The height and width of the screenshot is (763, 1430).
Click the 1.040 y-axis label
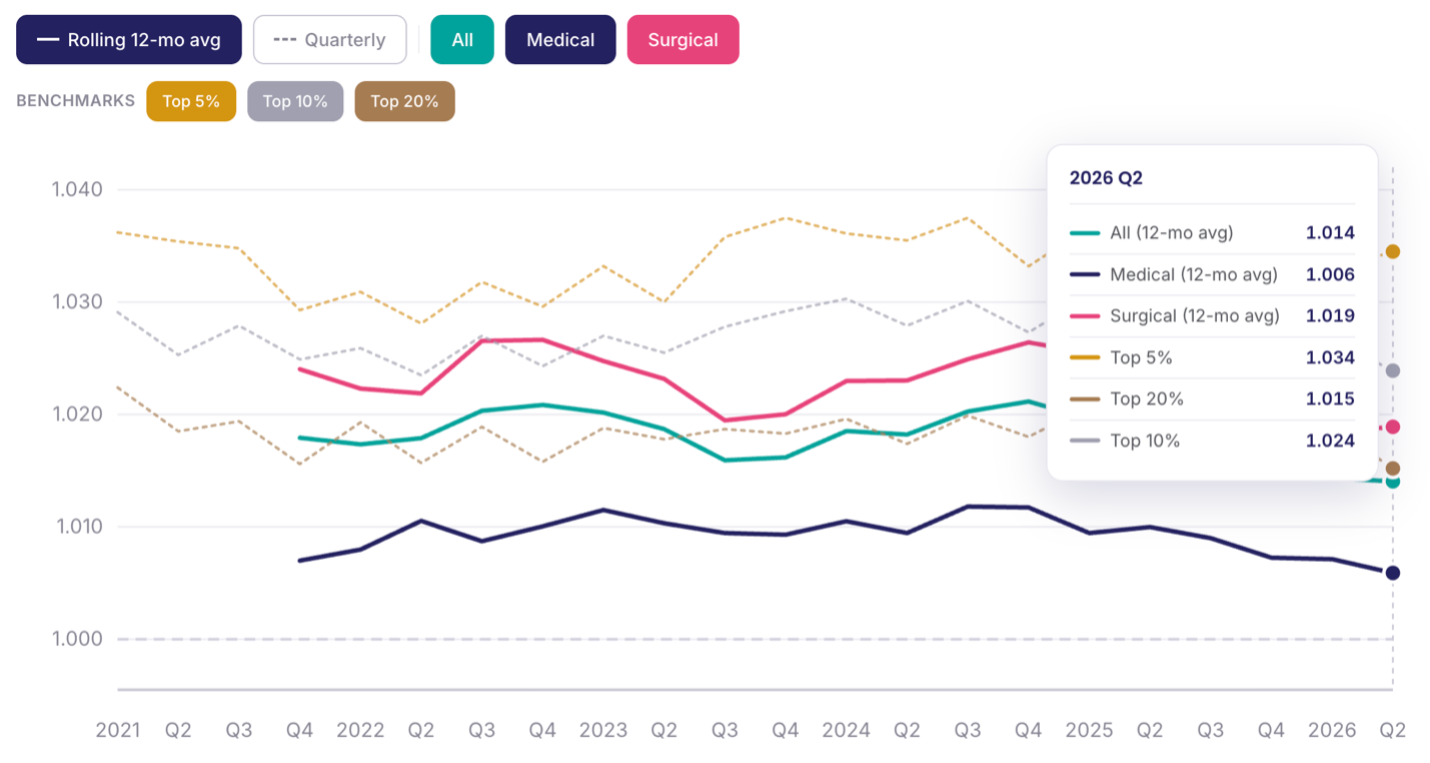tap(77, 190)
